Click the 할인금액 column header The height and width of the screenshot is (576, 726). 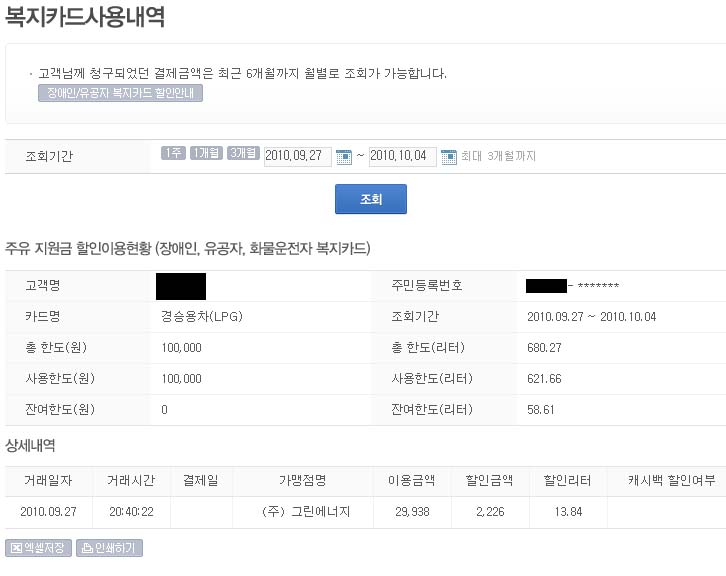(490, 481)
